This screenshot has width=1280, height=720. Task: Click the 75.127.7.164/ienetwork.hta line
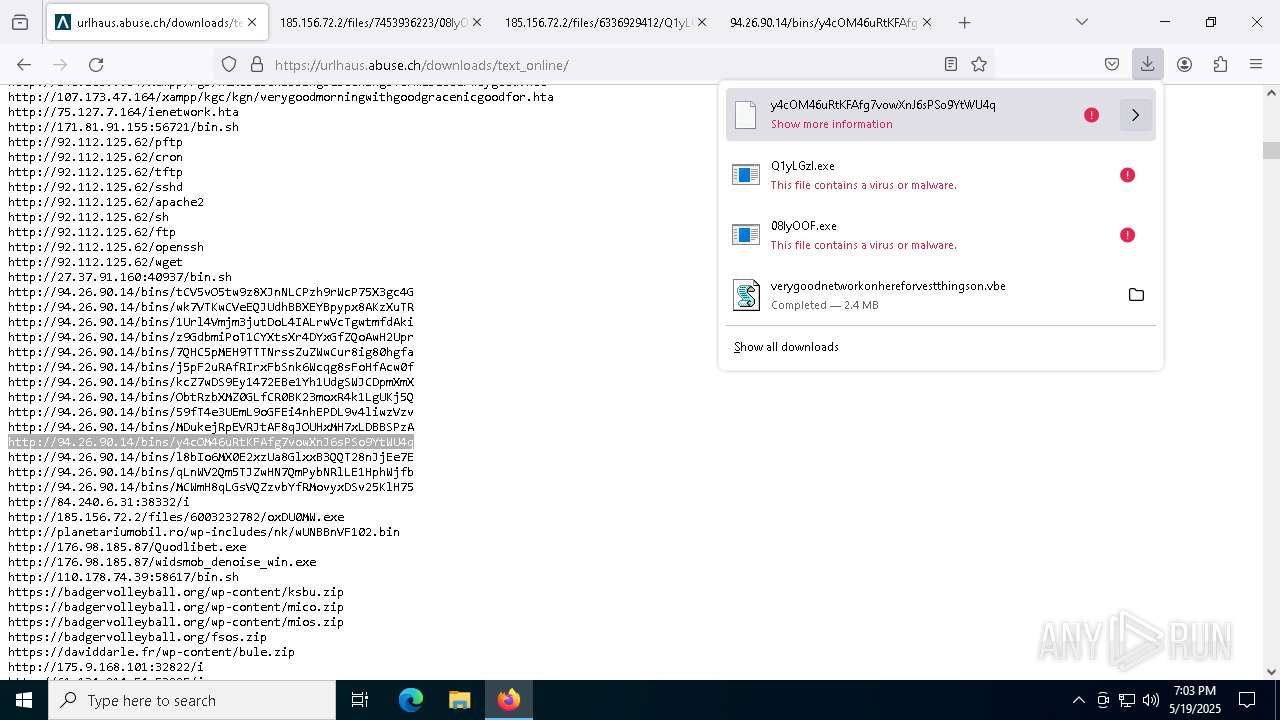123,112
